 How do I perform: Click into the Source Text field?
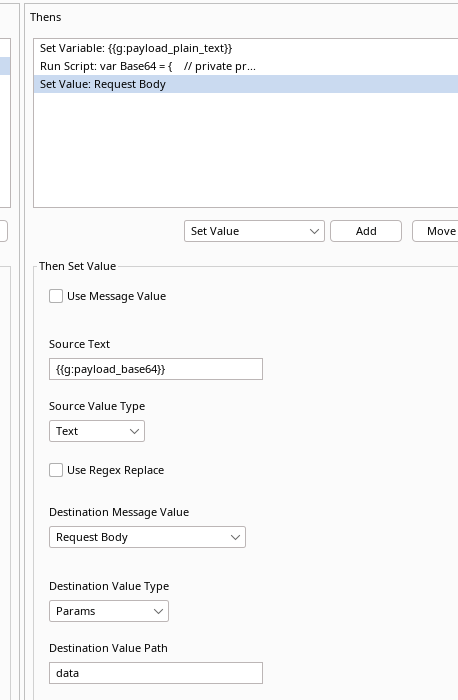156,369
